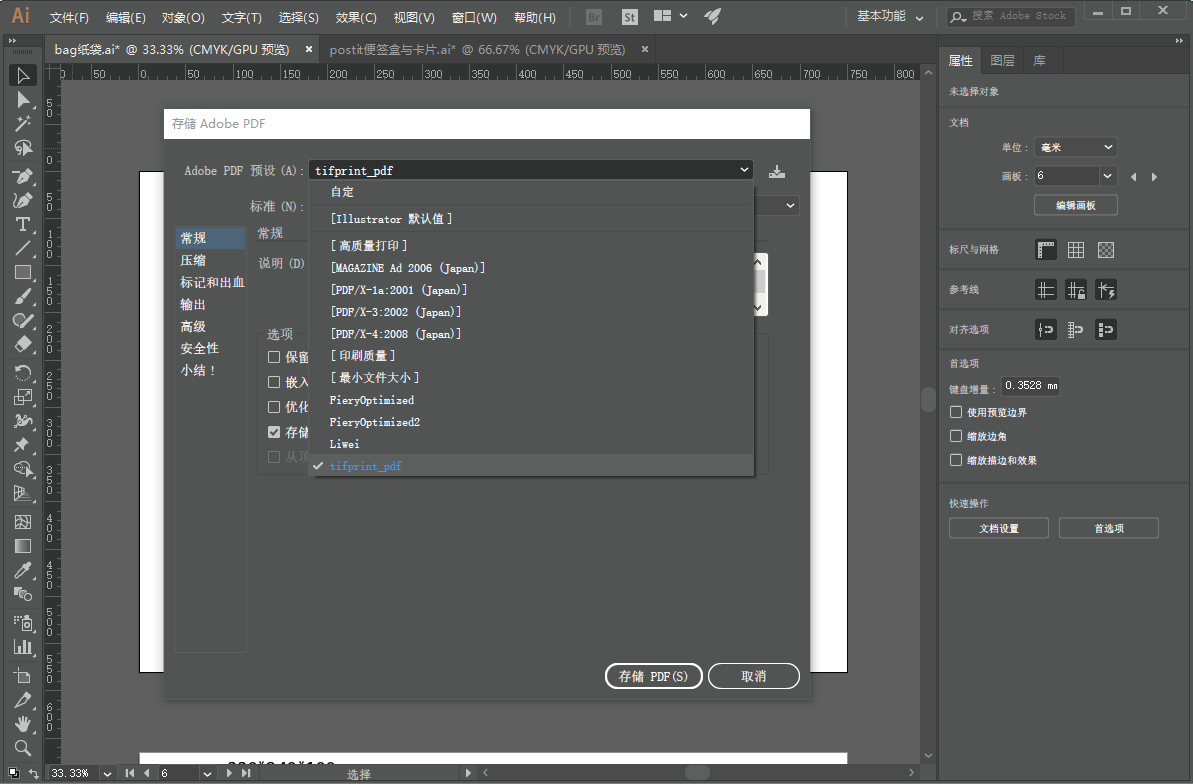Select the Magic Wand tool
Image resolution: width=1193 pixels, height=784 pixels.
click(23, 123)
